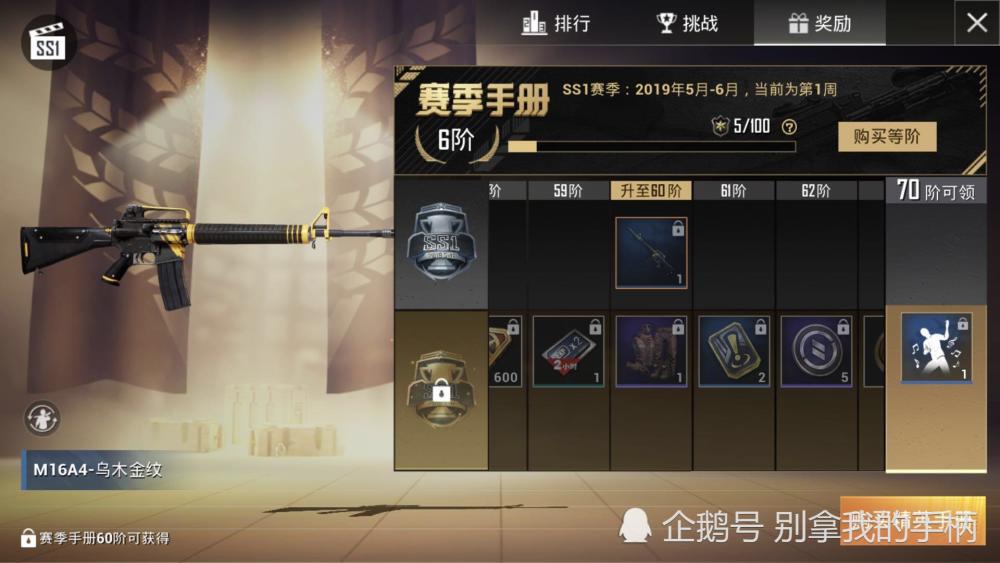Viewport: 1000px width, 563px height.
Task: Select the level 59 double XP card reward
Action: click(x=568, y=351)
